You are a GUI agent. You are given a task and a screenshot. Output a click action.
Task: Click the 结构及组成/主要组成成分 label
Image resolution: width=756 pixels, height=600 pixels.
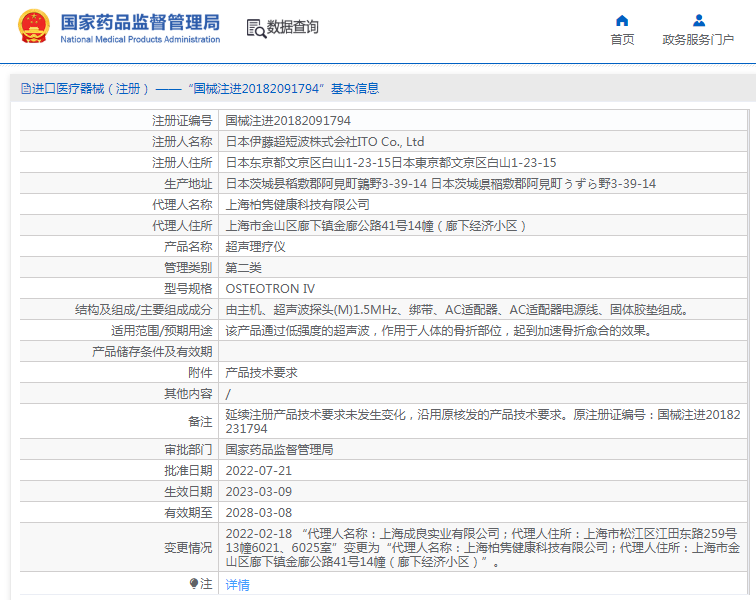(144, 310)
